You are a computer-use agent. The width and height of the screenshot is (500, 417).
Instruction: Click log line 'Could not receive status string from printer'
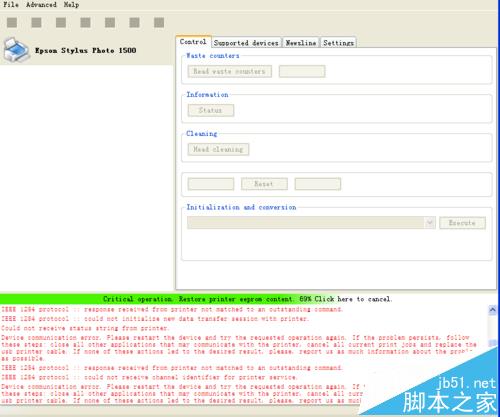[84, 328]
